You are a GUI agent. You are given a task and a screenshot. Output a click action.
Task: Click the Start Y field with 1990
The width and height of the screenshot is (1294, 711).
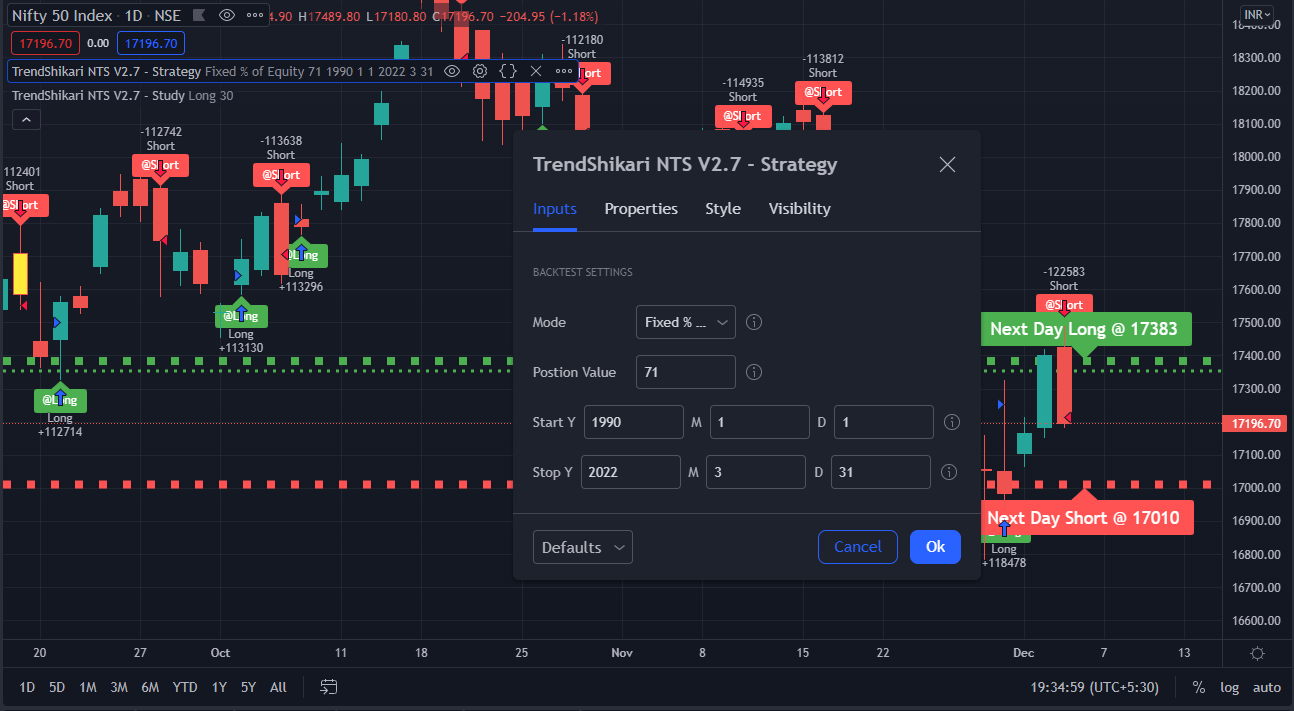coord(634,422)
